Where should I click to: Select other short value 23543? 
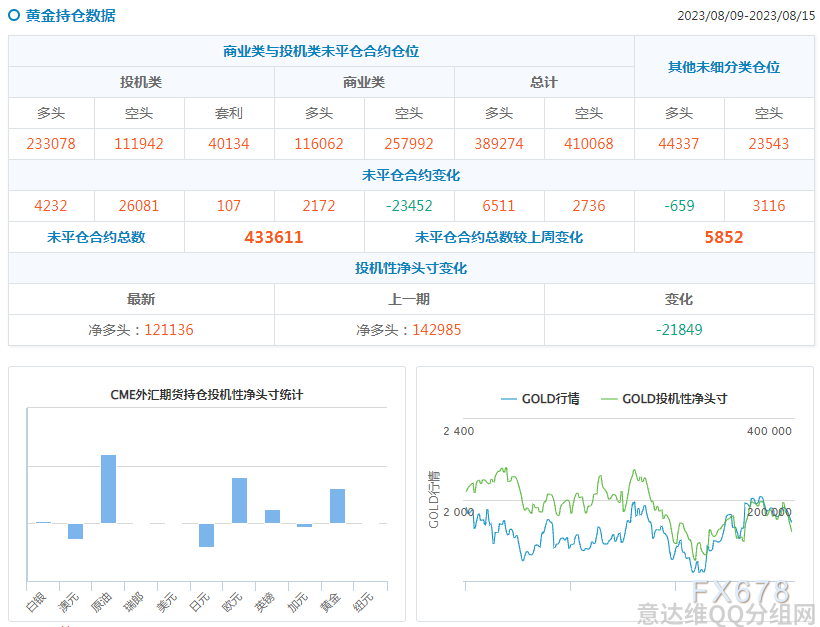pos(768,144)
